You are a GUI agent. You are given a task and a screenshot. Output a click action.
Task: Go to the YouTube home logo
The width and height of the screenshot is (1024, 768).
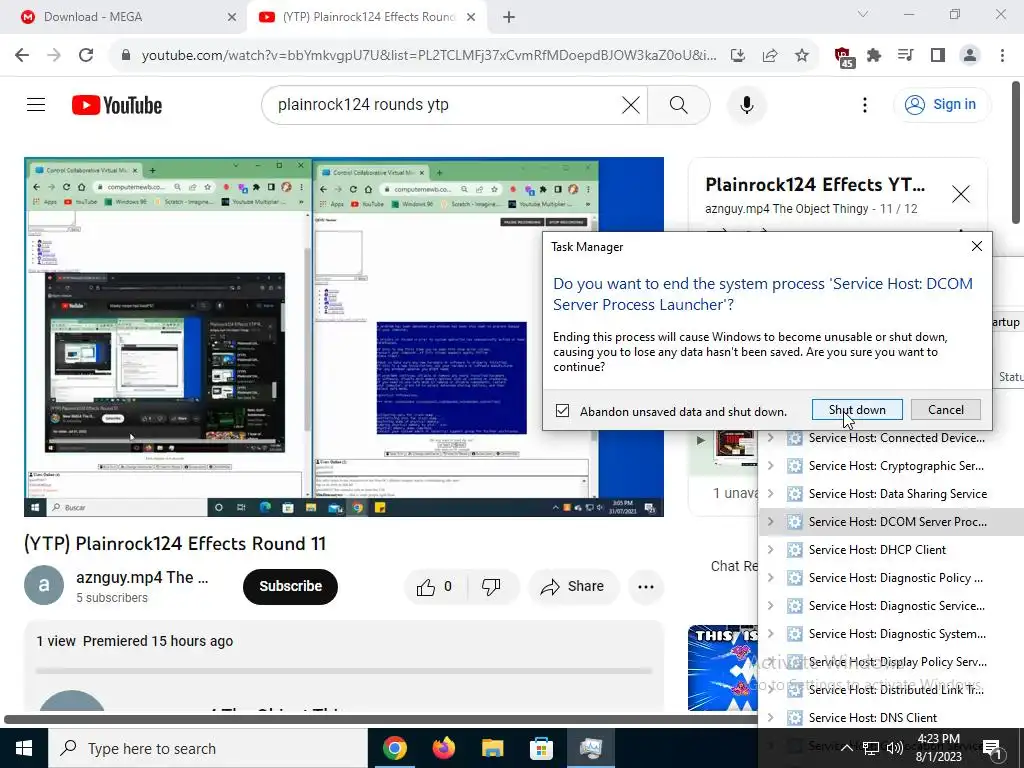coord(117,105)
